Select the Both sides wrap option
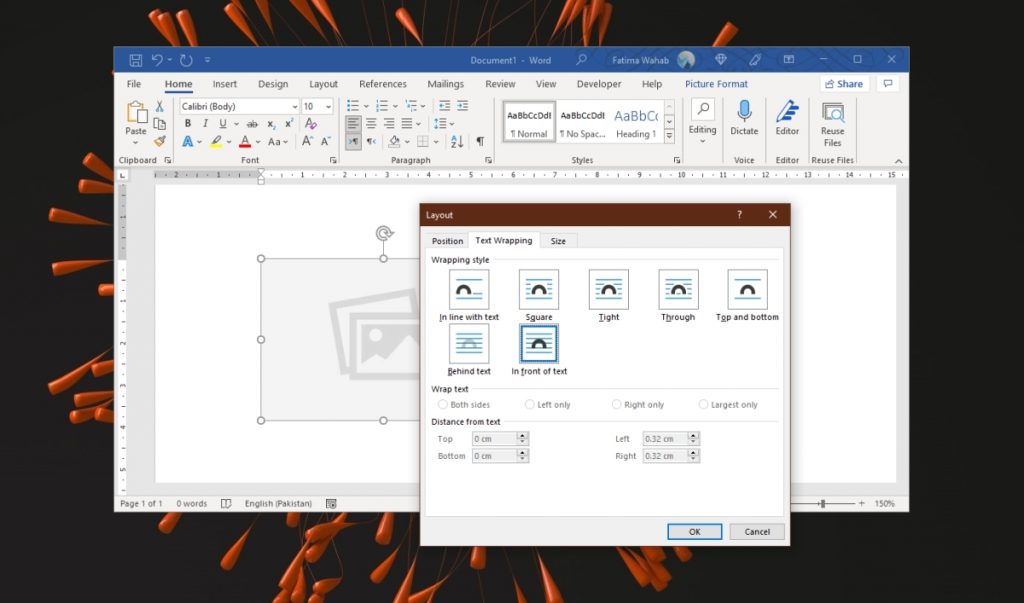 point(443,404)
